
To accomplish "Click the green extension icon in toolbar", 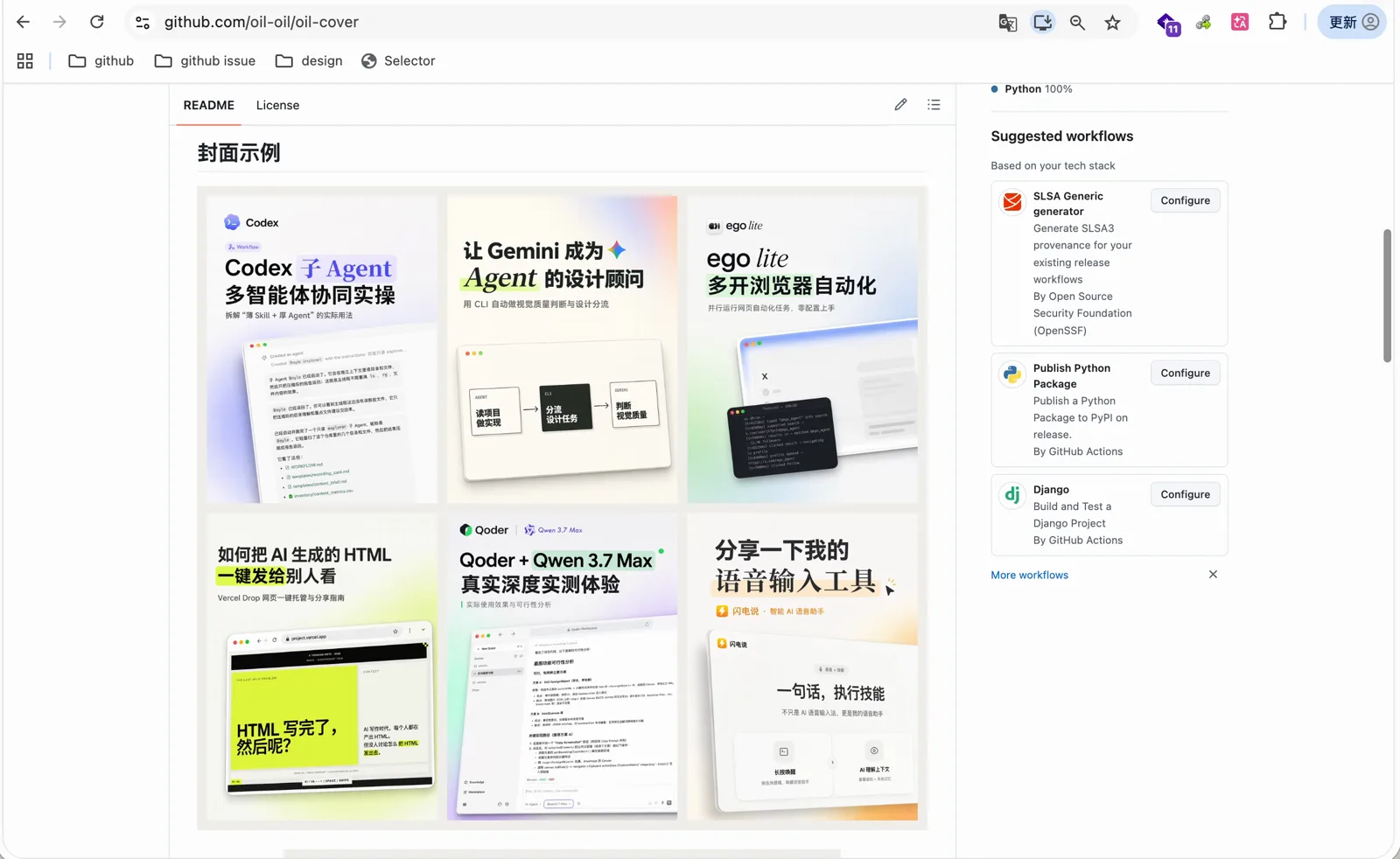I will 1204,23.
